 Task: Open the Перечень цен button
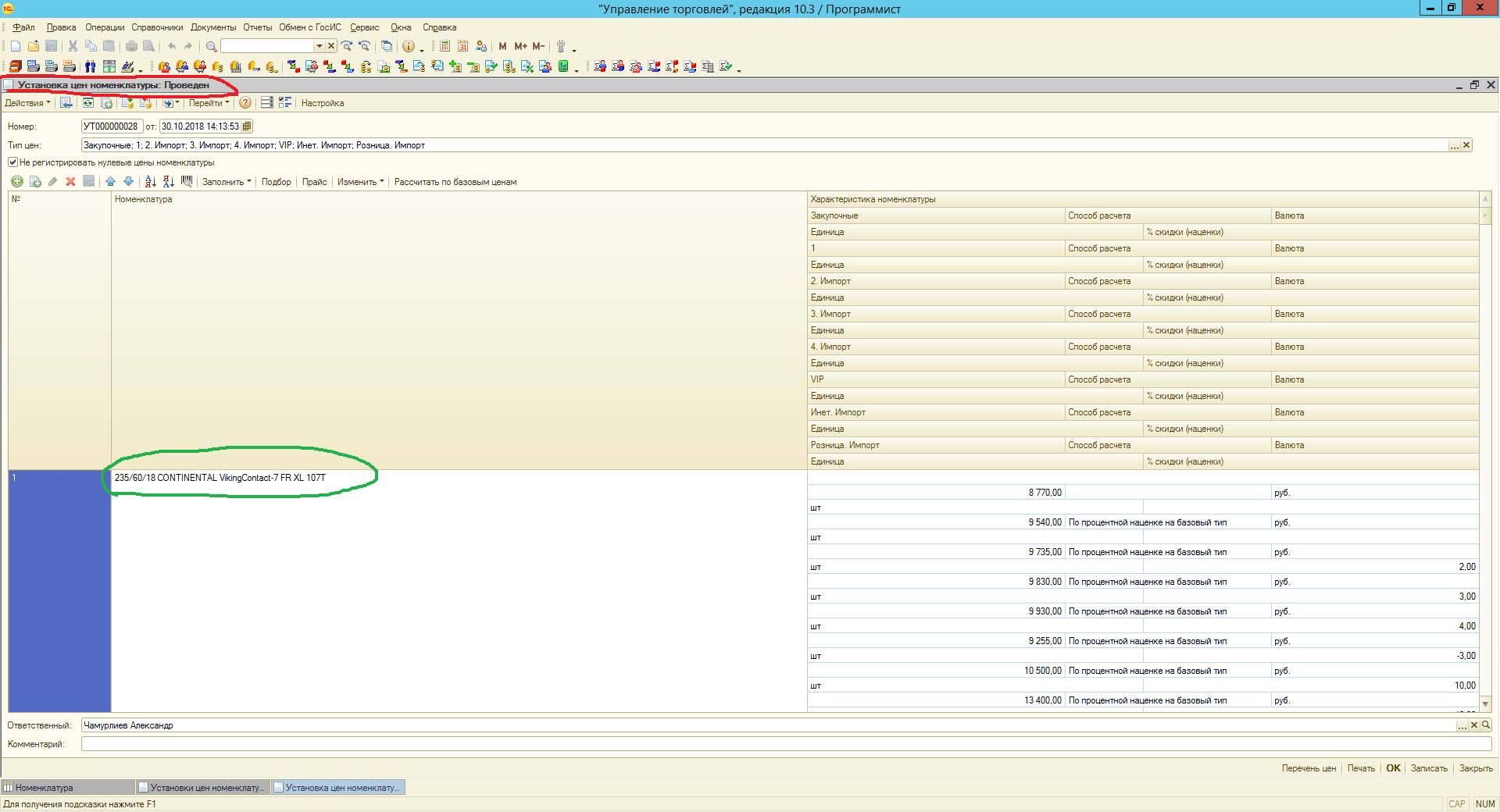[1309, 768]
